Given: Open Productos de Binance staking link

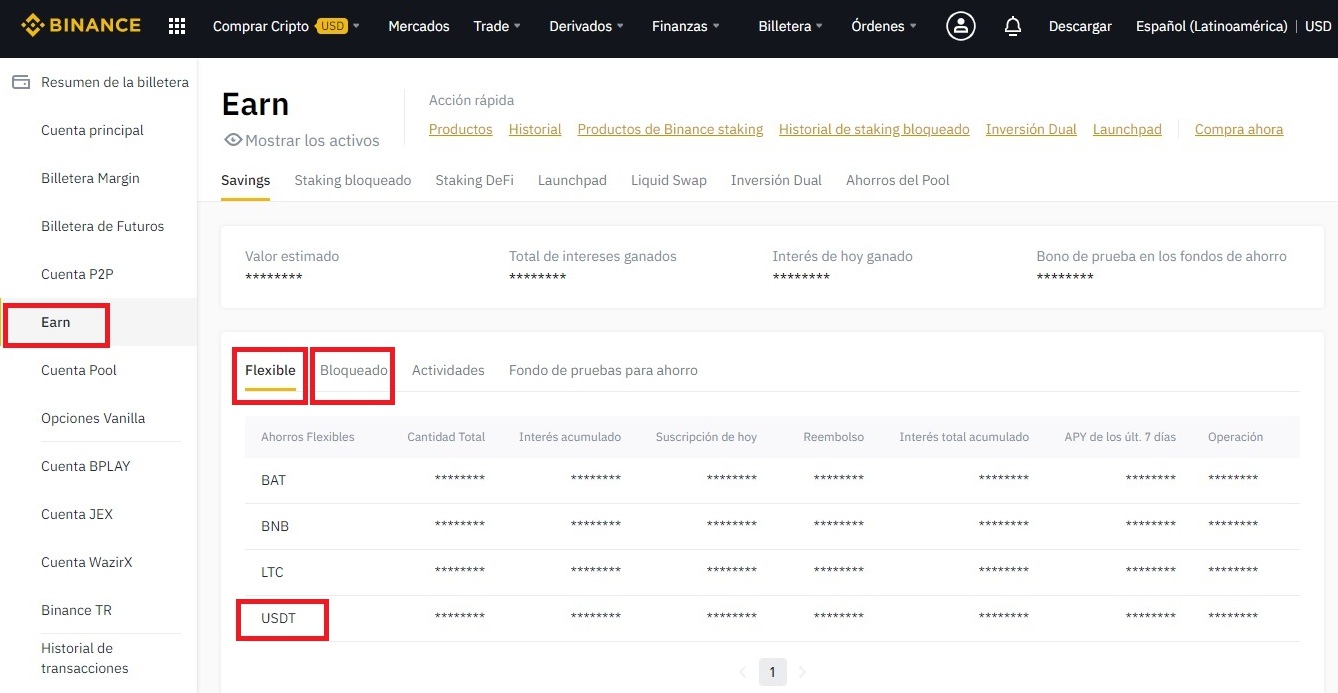Looking at the screenshot, I should point(670,129).
